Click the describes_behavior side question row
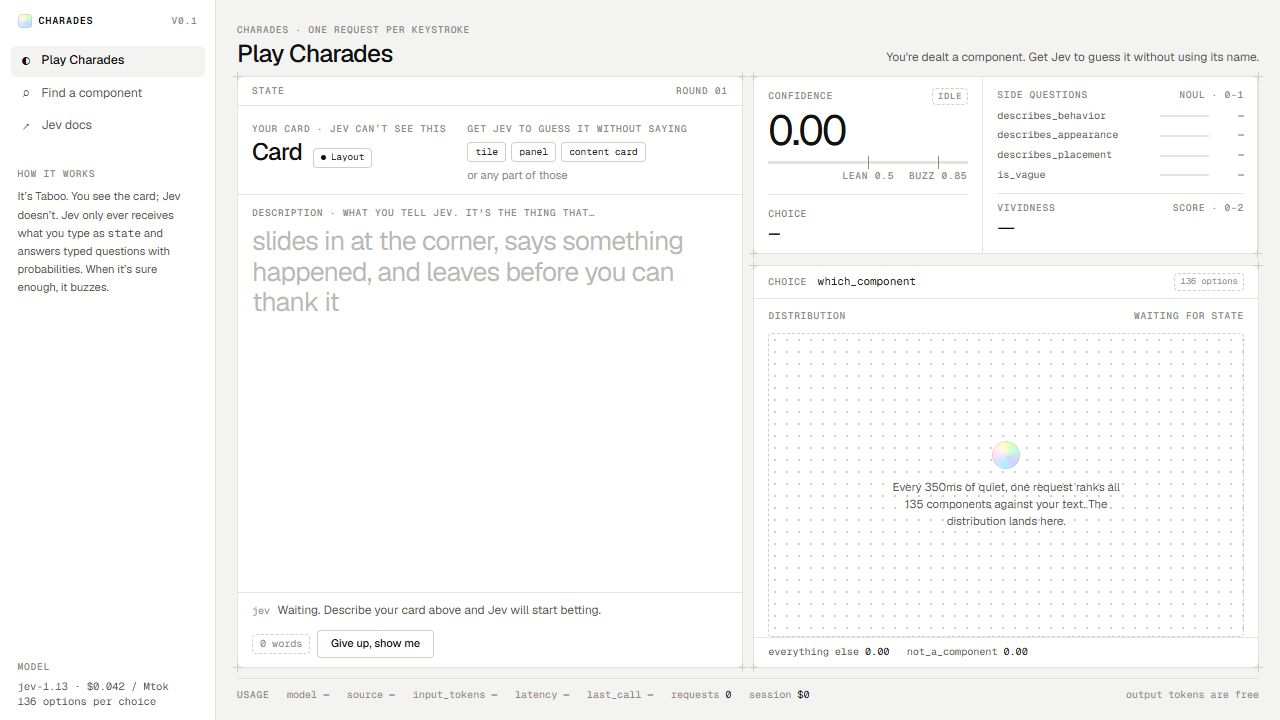The width and height of the screenshot is (1280, 720). click(x=1120, y=116)
